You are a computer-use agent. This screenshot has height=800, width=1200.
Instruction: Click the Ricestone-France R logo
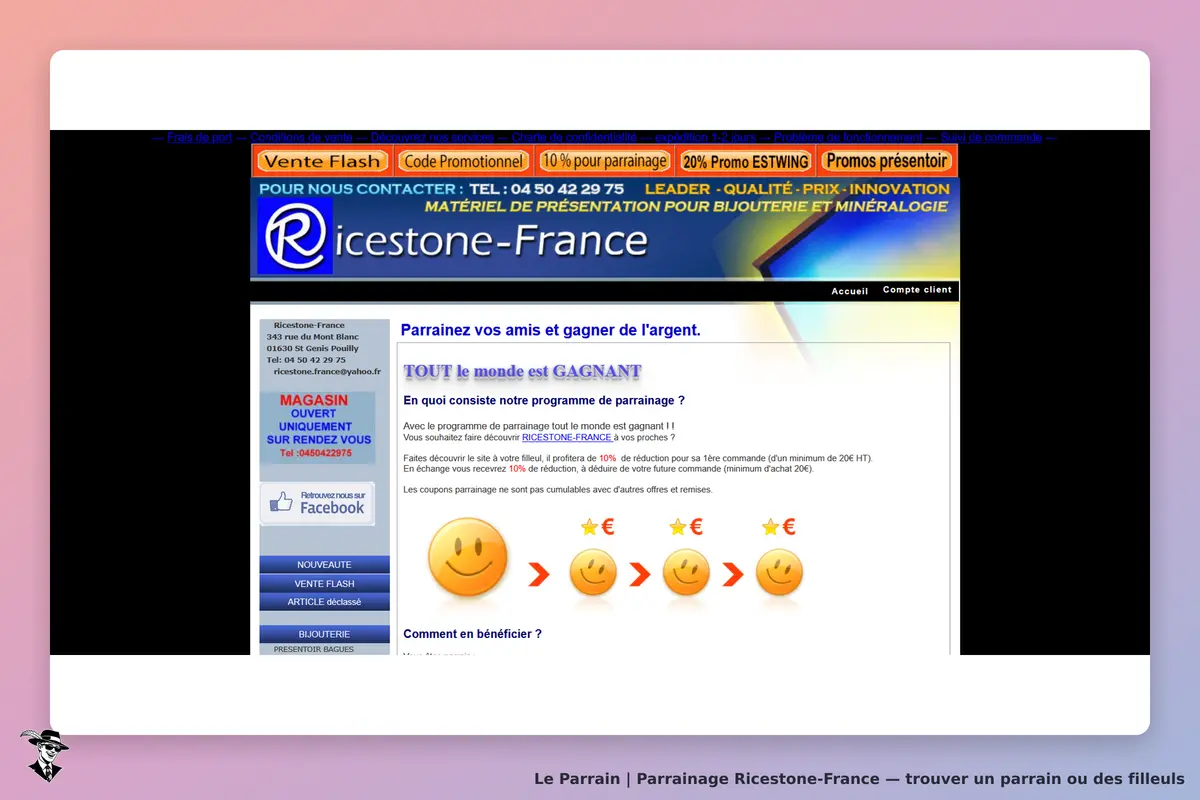(x=295, y=236)
